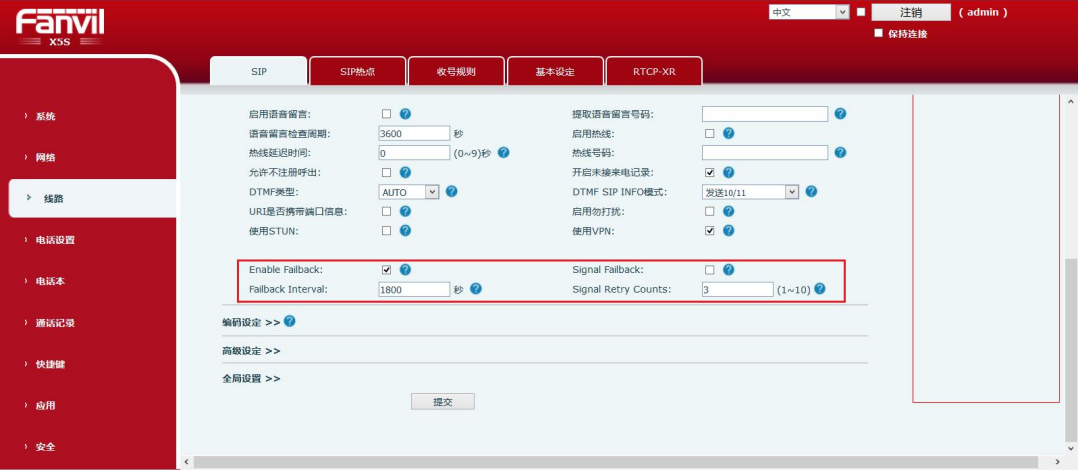Enable the Signal Failback checkbox

(x=710, y=270)
